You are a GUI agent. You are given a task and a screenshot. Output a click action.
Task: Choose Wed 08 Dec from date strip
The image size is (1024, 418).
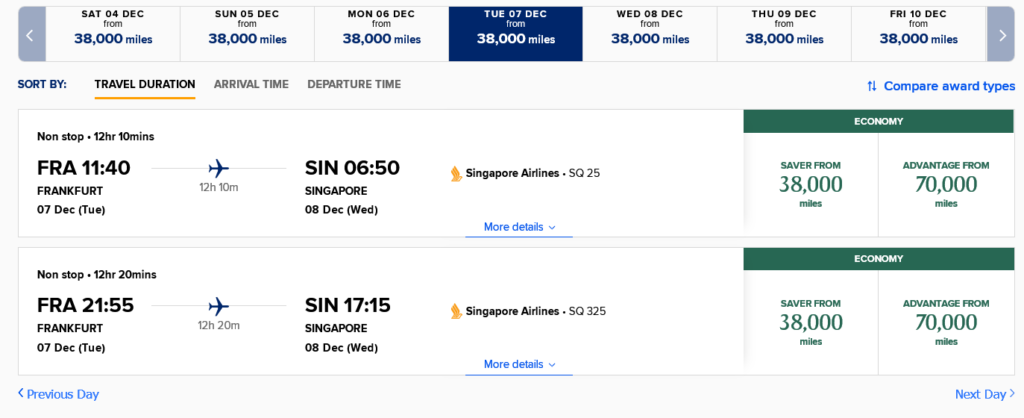(x=650, y=31)
